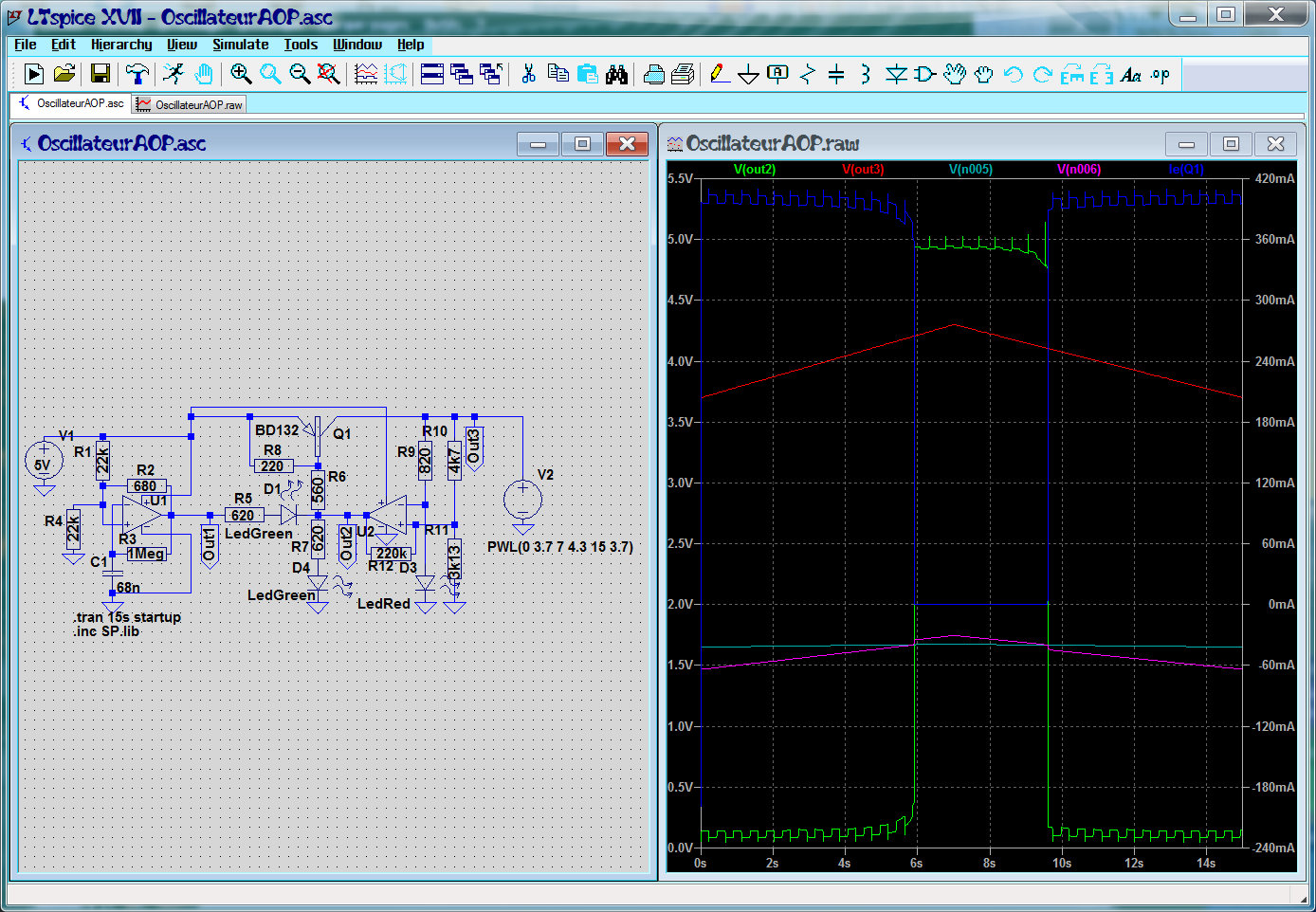Click the V(n006) trace label
This screenshot has height=912, width=1316.
pyautogui.click(x=1079, y=170)
